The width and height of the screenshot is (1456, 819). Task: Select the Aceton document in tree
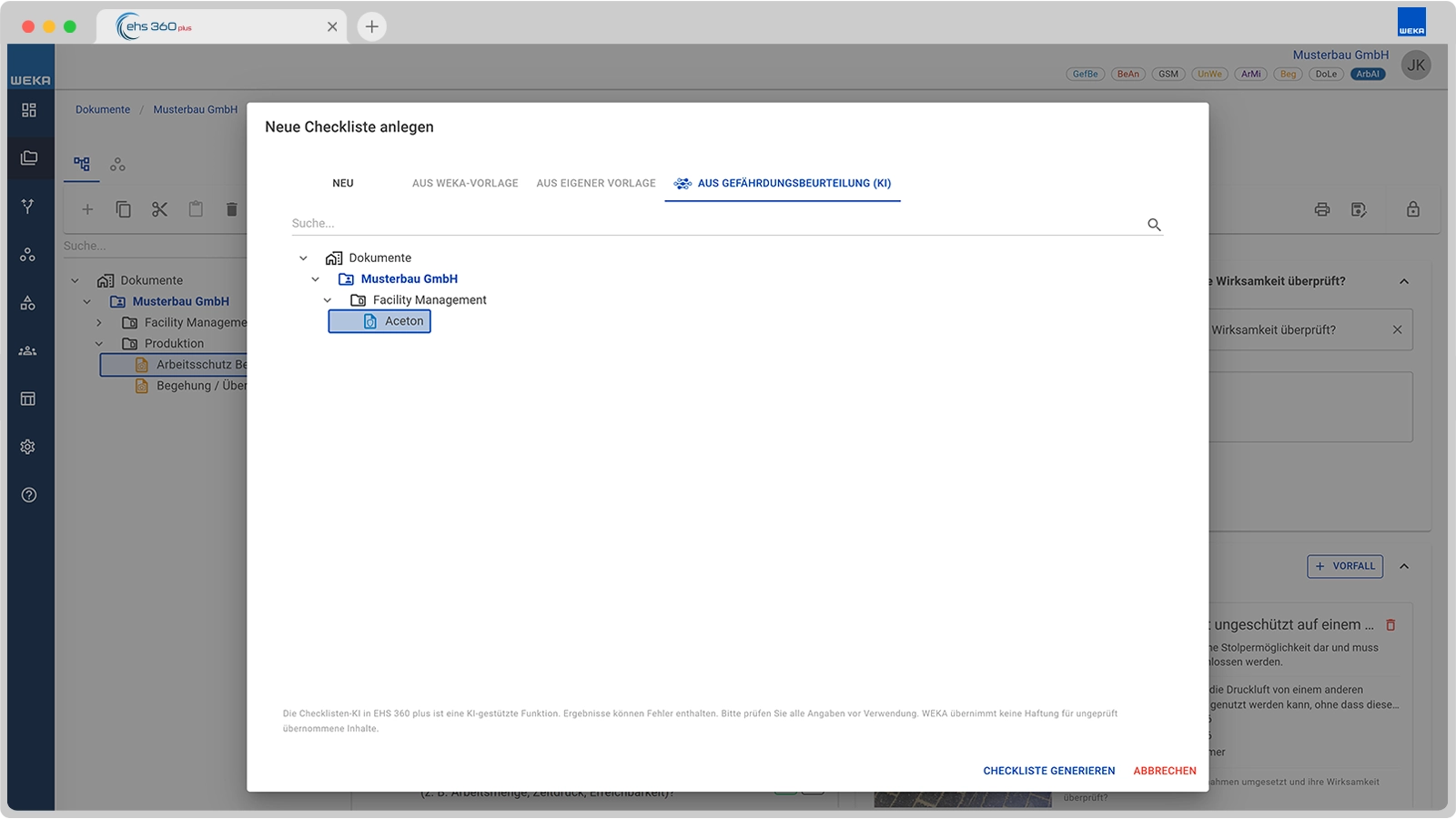(x=379, y=321)
